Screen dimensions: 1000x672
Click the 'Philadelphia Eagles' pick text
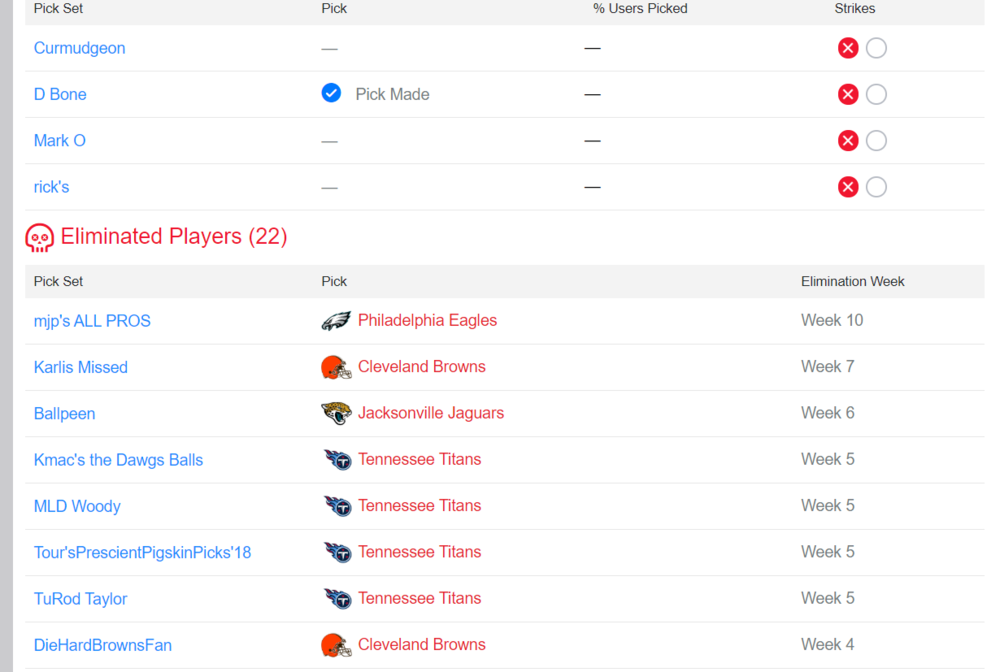[427, 320]
